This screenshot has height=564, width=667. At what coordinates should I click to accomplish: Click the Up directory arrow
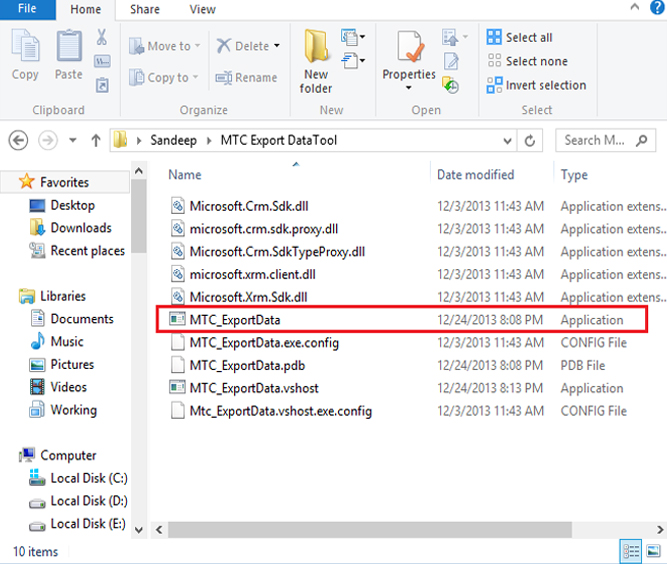click(96, 141)
